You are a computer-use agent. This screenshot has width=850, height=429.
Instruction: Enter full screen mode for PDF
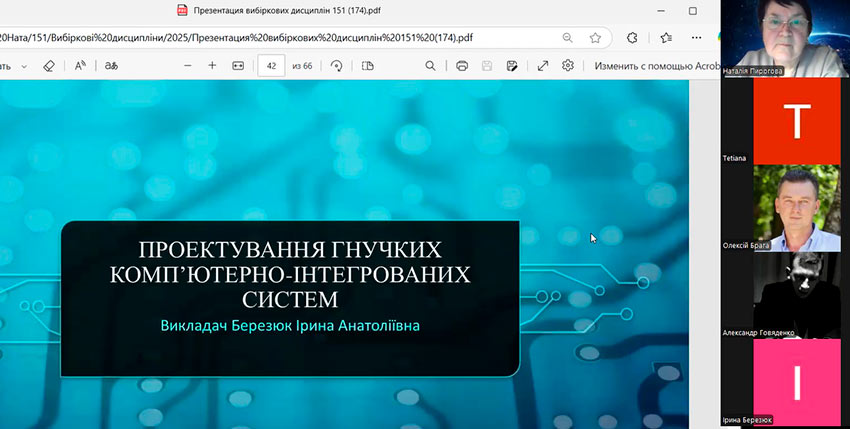(x=543, y=65)
